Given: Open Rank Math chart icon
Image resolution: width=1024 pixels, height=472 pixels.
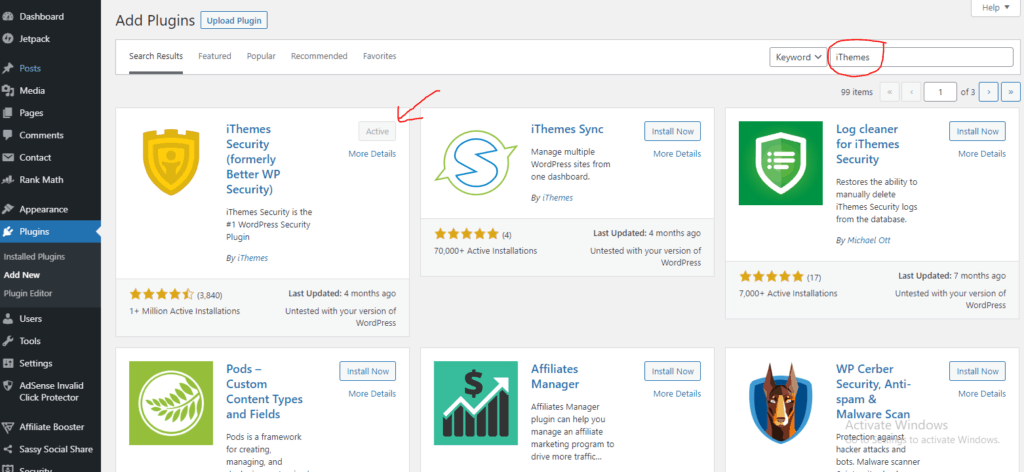Looking at the screenshot, I should click(8, 180).
